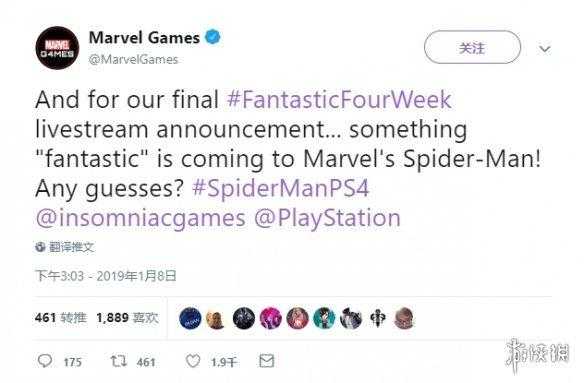Click the globe translate icon
The width and height of the screenshot is (584, 383).
(x=40, y=247)
